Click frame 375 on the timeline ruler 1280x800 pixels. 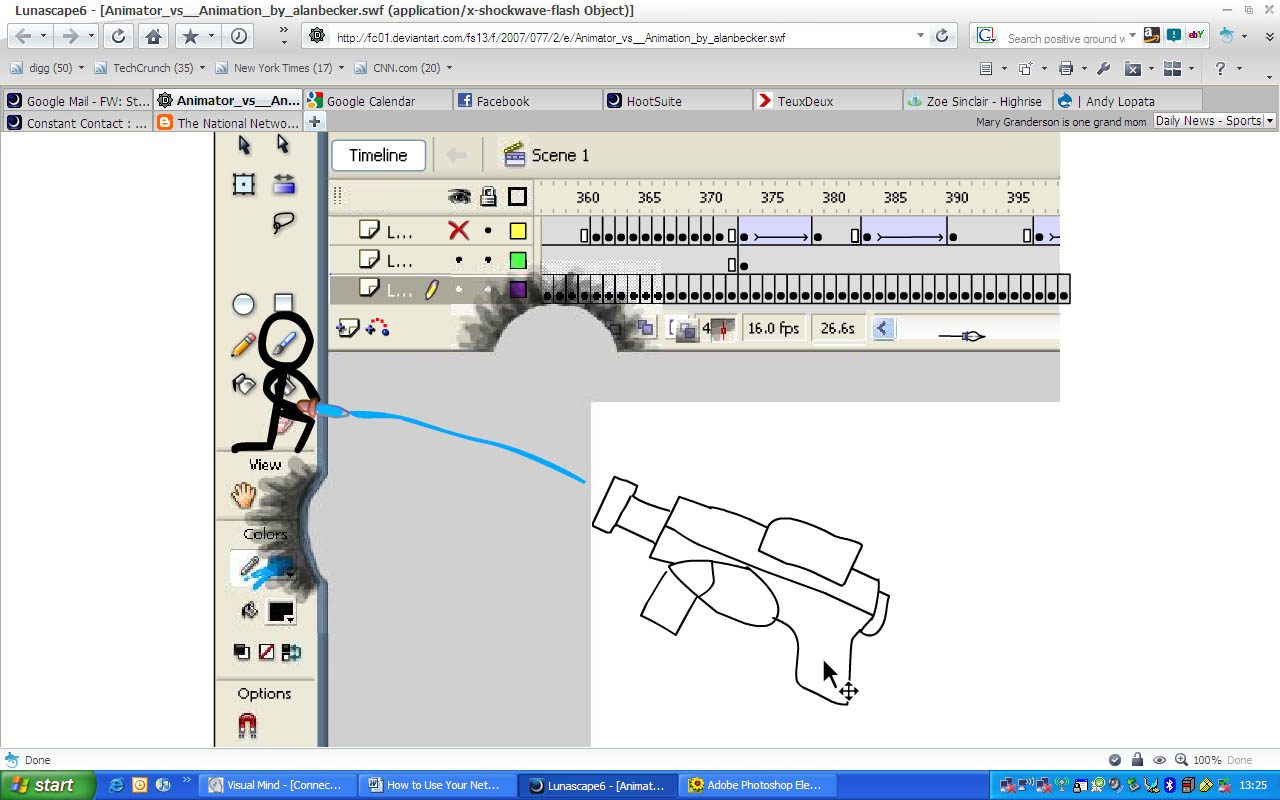772,197
